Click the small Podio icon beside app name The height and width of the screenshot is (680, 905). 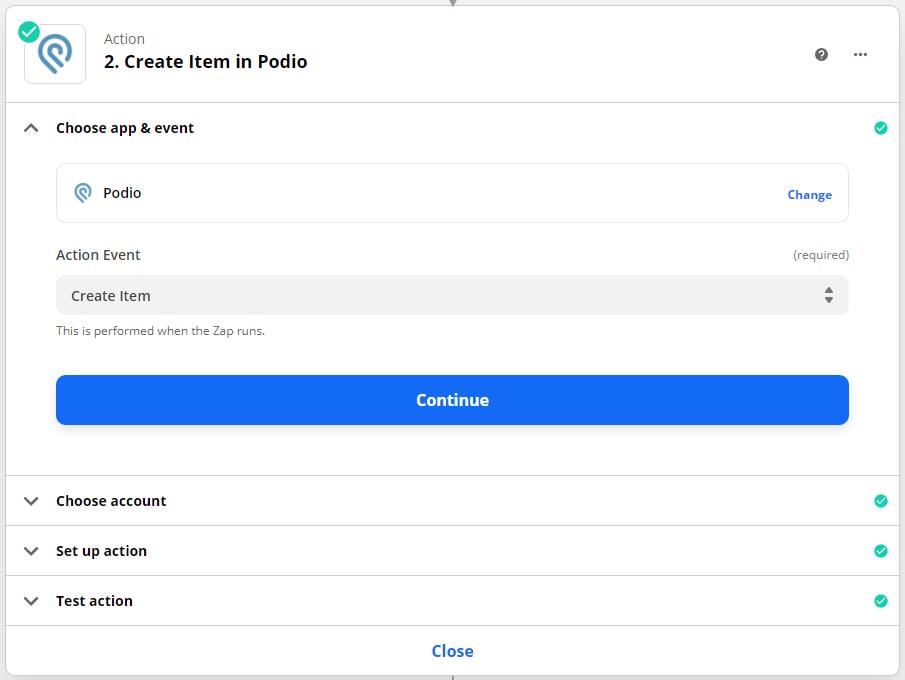83,193
